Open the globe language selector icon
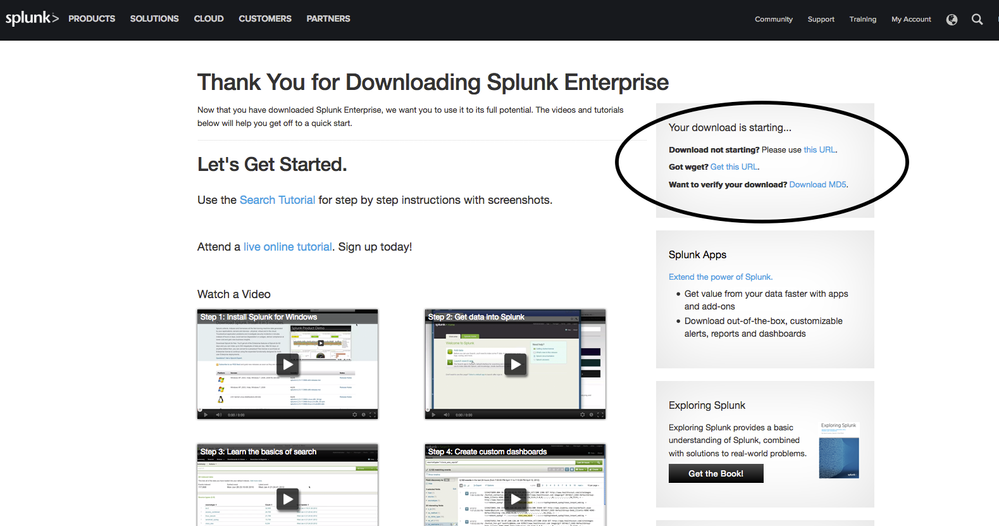The height and width of the screenshot is (526, 999). coord(951,19)
